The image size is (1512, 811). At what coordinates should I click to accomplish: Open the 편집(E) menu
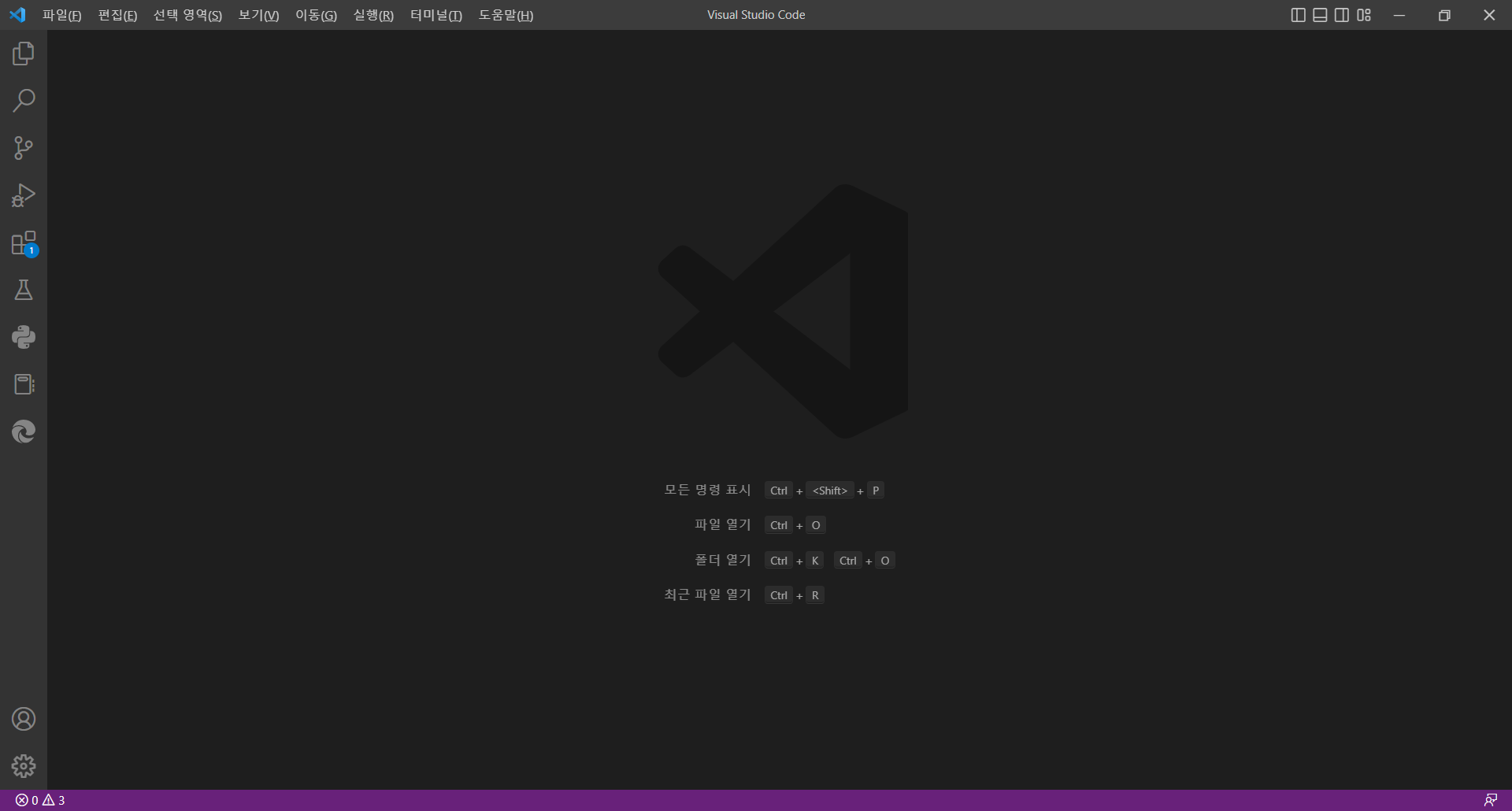pyautogui.click(x=117, y=15)
